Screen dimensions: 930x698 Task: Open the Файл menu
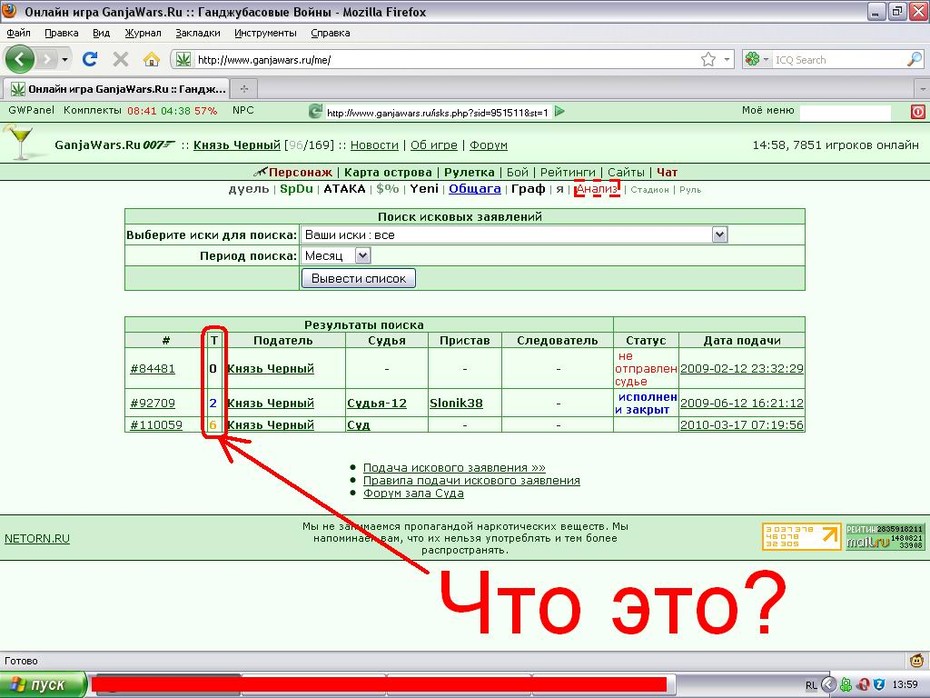tap(18, 33)
